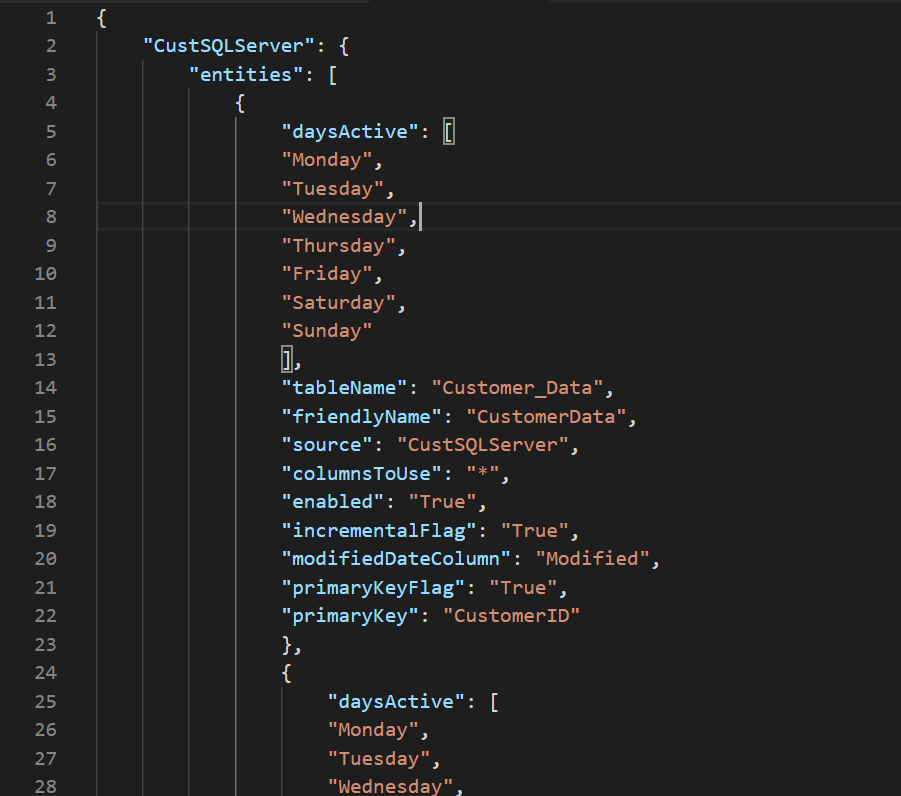Click the "entities" key on line 3
Image resolution: width=901 pixels, height=796 pixels.
(243, 74)
